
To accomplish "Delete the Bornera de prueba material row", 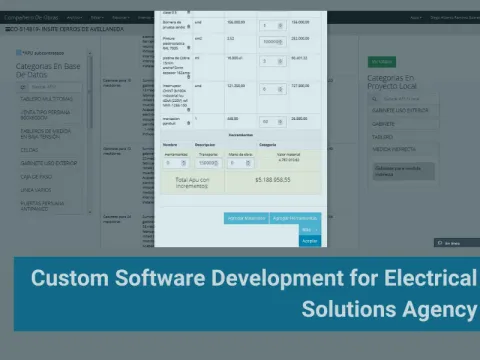I will tap(188, 27).
